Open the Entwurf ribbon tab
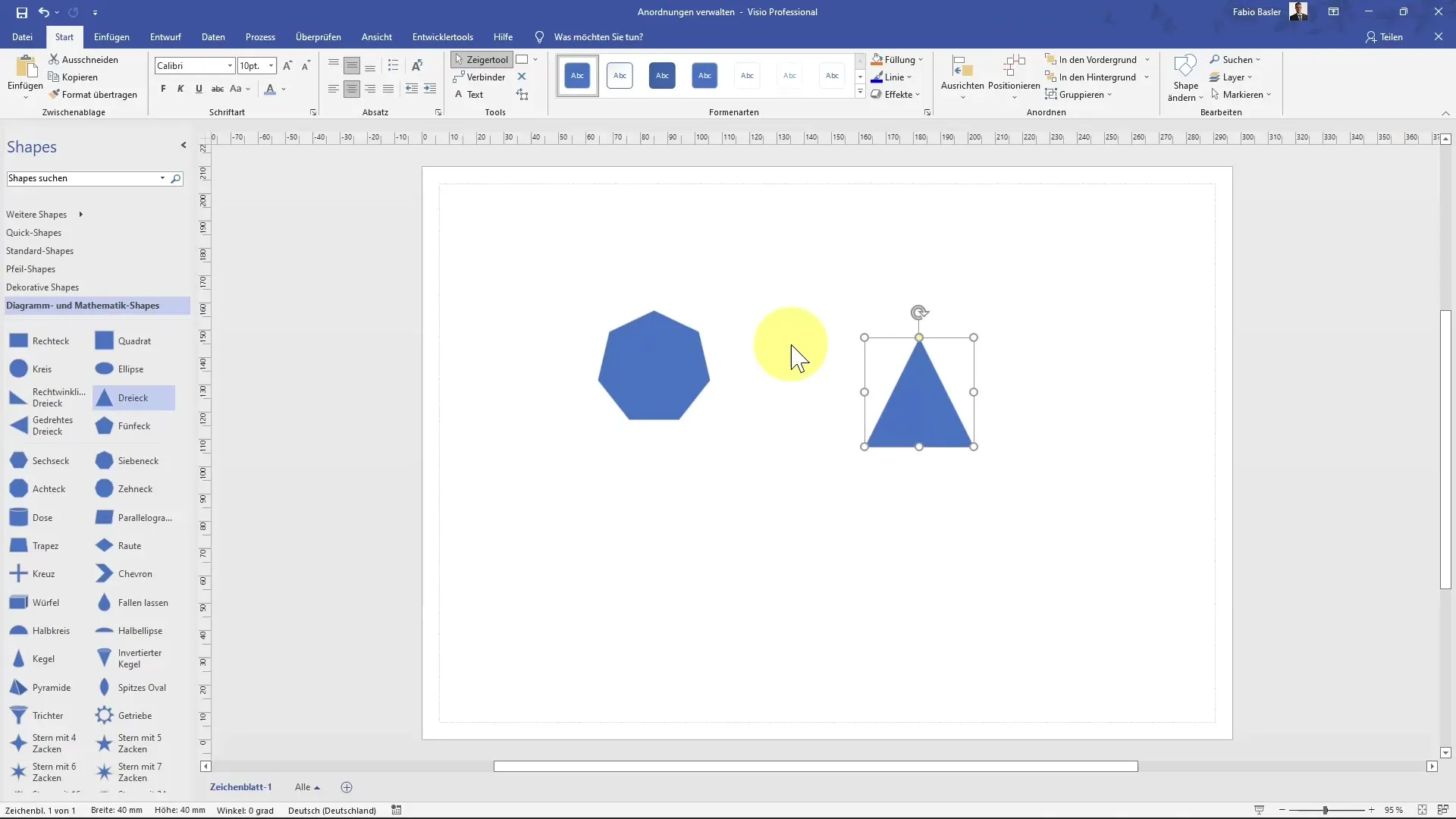Image resolution: width=1456 pixels, height=819 pixels. [x=165, y=36]
